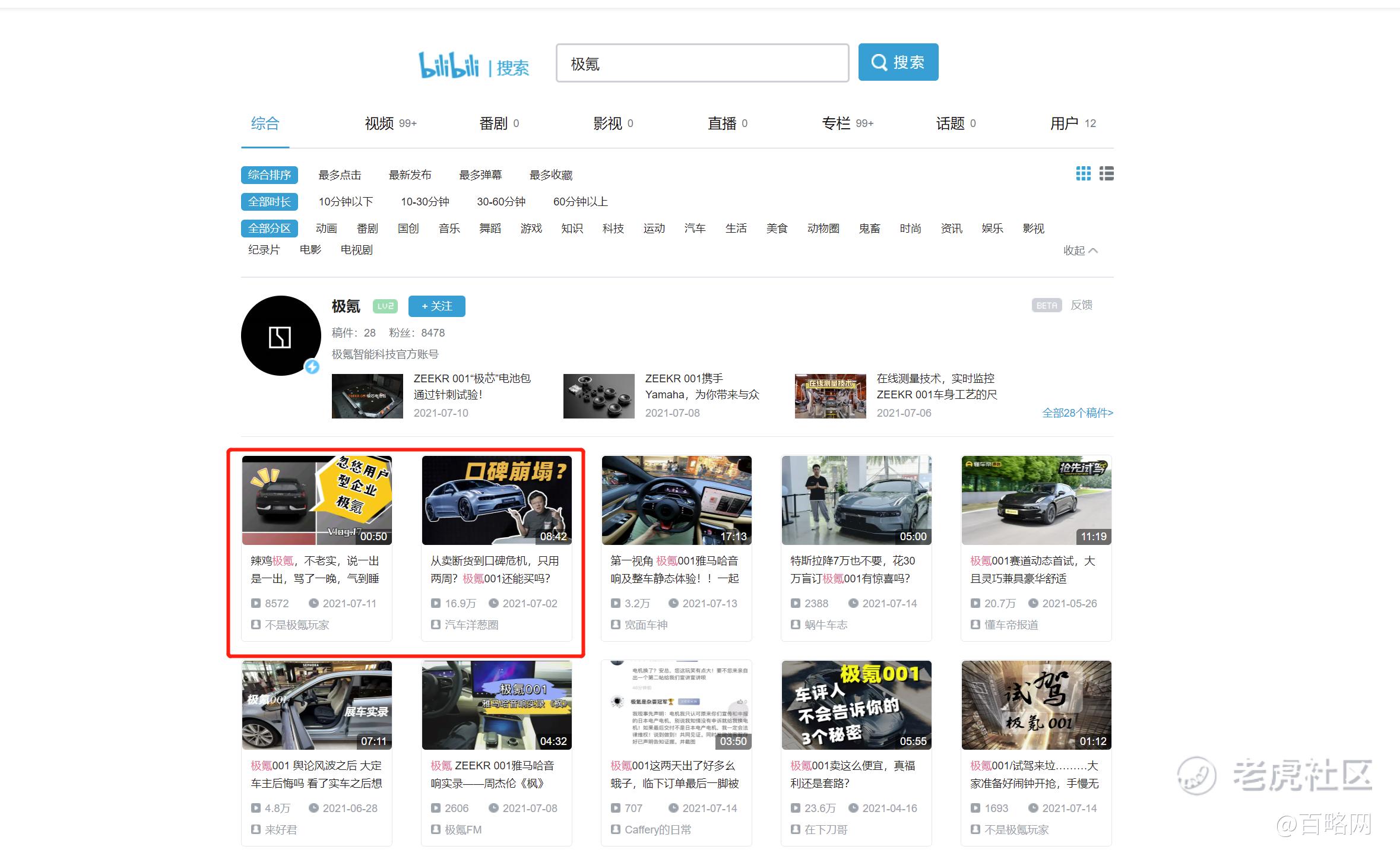Select 最新发布 sort order
Image resolution: width=1400 pixels, height=856 pixels.
click(x=410, y=175)
